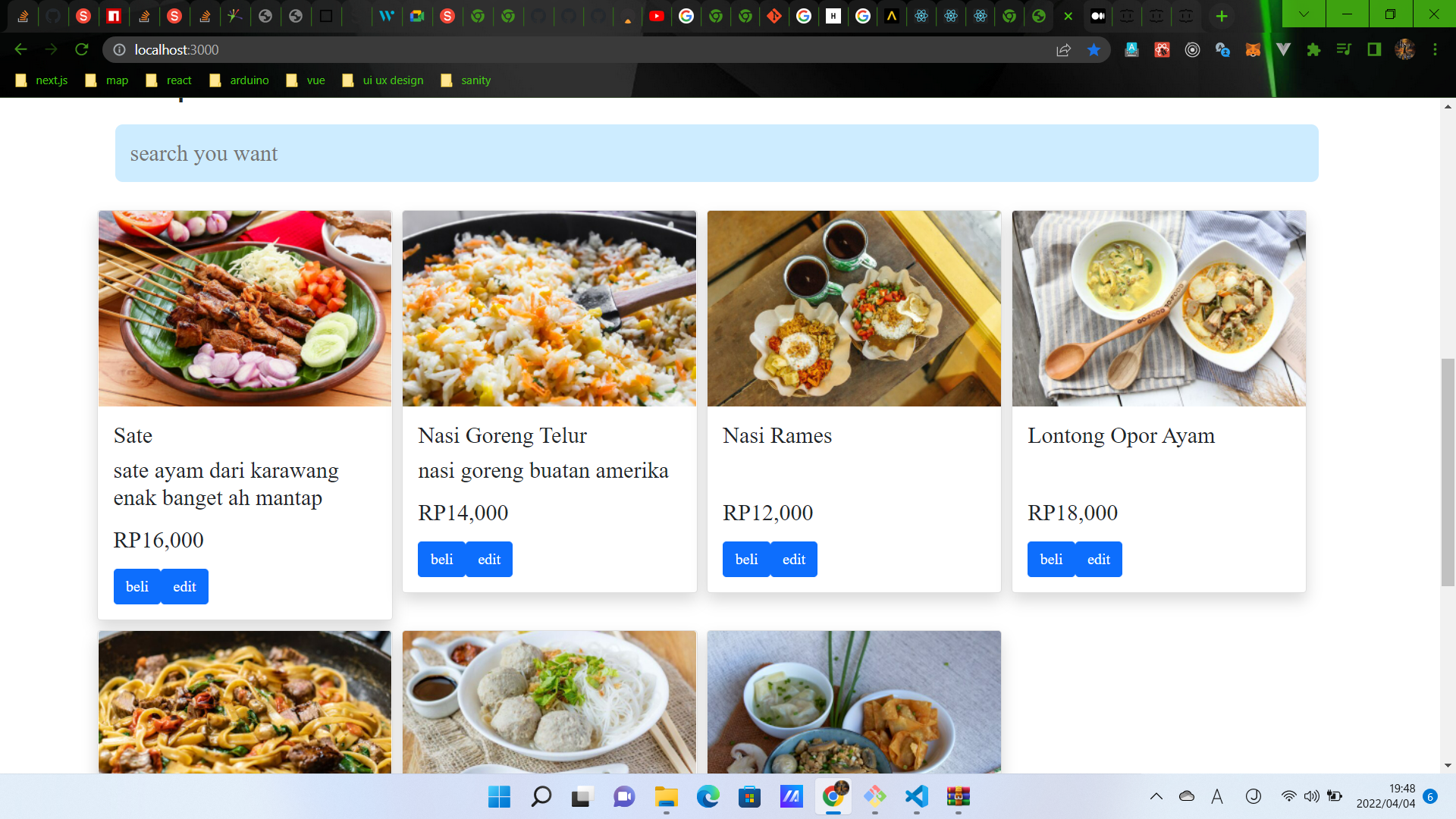1456x819 pixels.
Task: Bookmark the page with the star icon
Action: click(1094, 49)
